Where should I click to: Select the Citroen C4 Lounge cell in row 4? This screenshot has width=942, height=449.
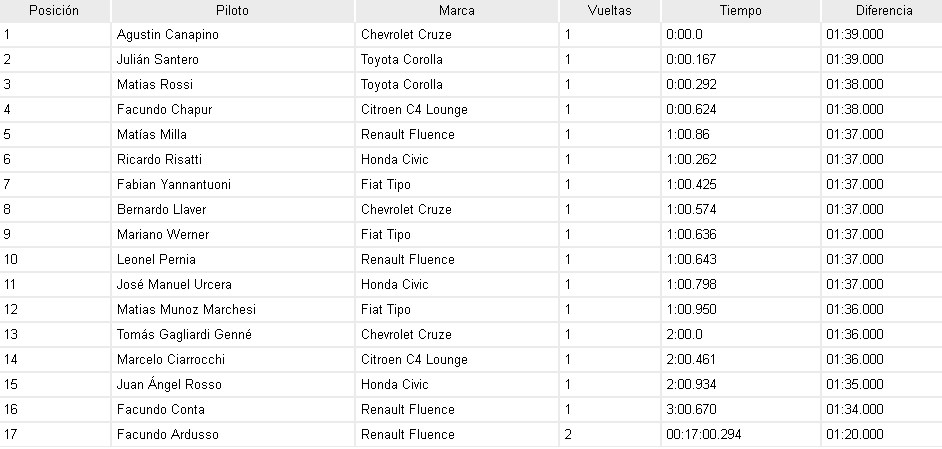tap(414, 110)
